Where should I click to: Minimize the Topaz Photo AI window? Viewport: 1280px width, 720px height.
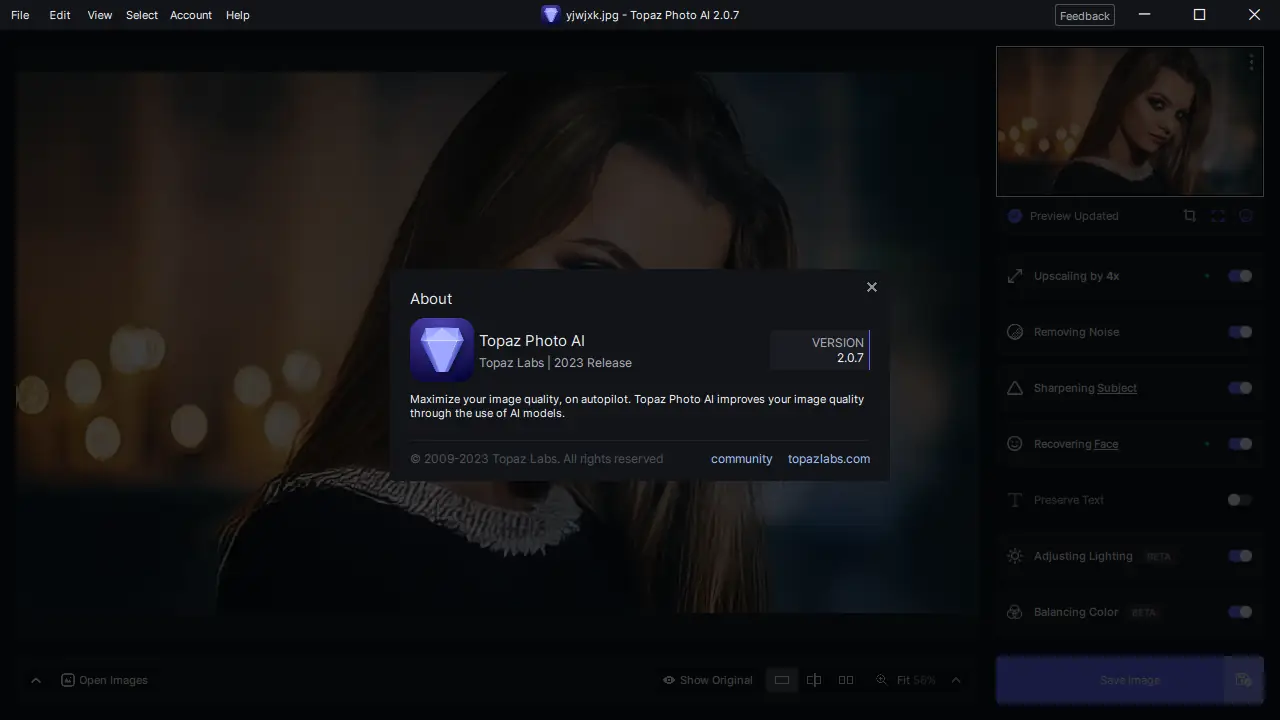click(1145, 15)
